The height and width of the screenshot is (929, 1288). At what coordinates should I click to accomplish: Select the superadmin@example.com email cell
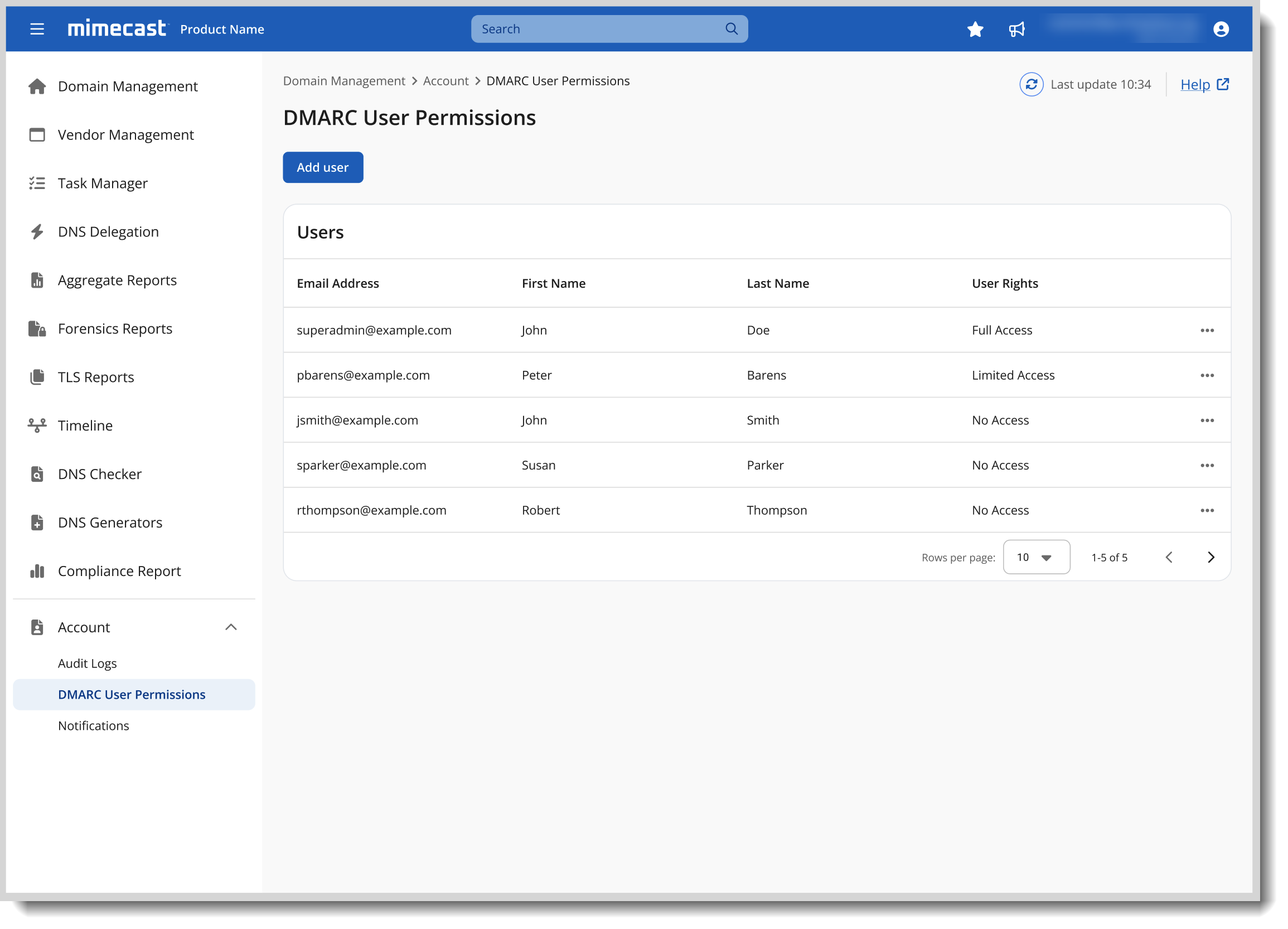[x=374, y=331]
